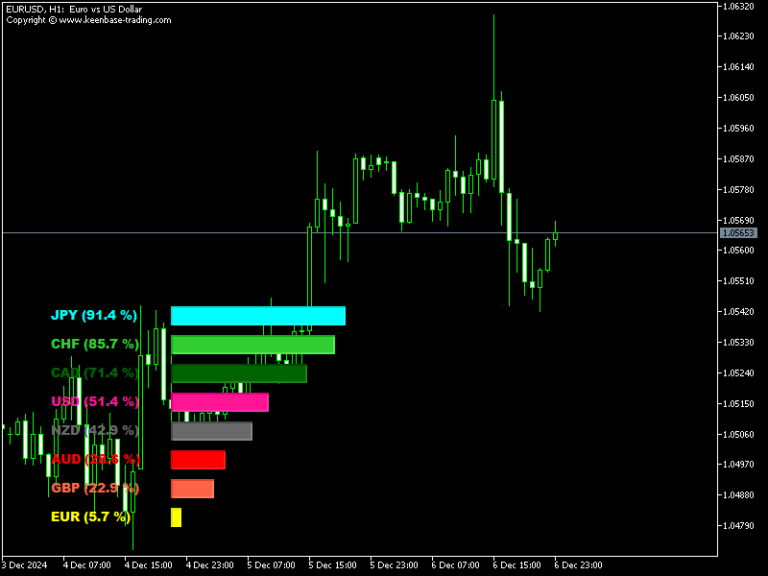Click the "EUR (5.7 %)" label
The width and height of the screenshot is (768, 576).
click(91, 517)
